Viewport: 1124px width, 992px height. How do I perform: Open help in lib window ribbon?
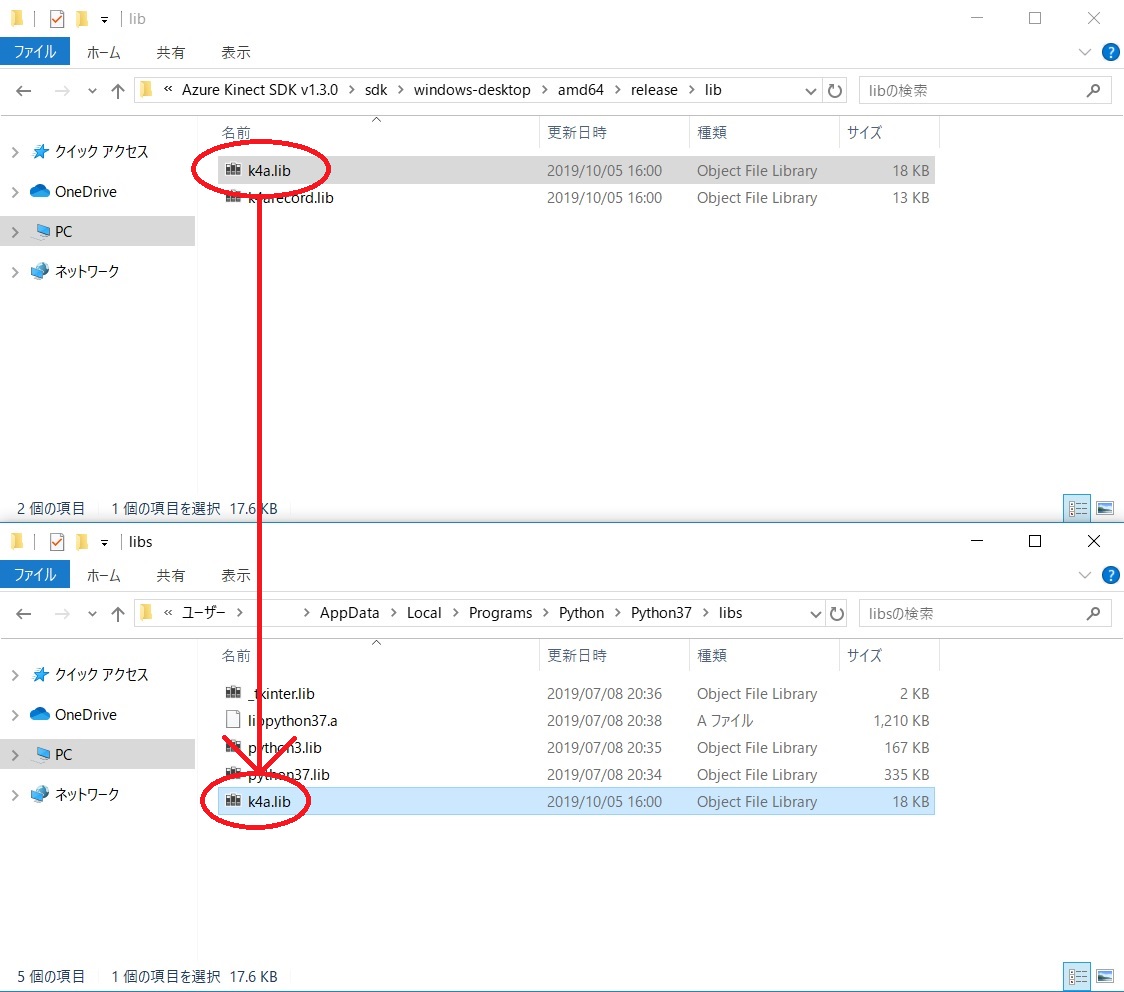1110,52
